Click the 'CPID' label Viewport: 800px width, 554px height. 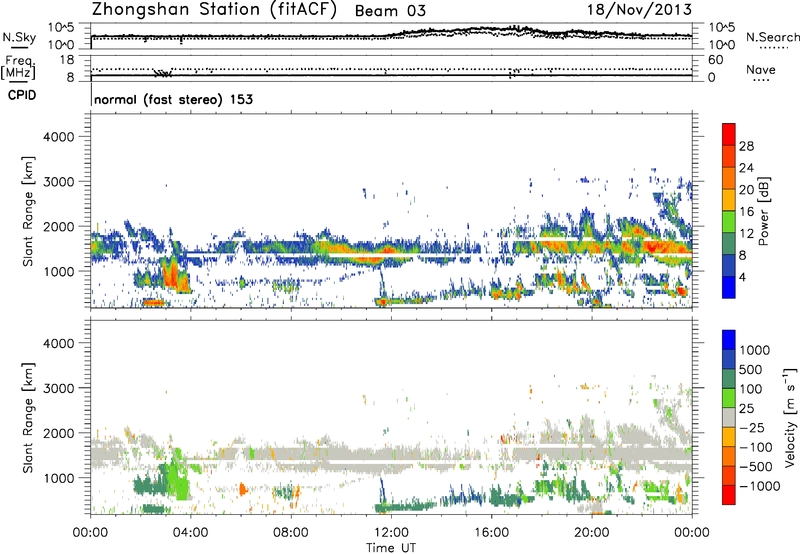point(22,95)
